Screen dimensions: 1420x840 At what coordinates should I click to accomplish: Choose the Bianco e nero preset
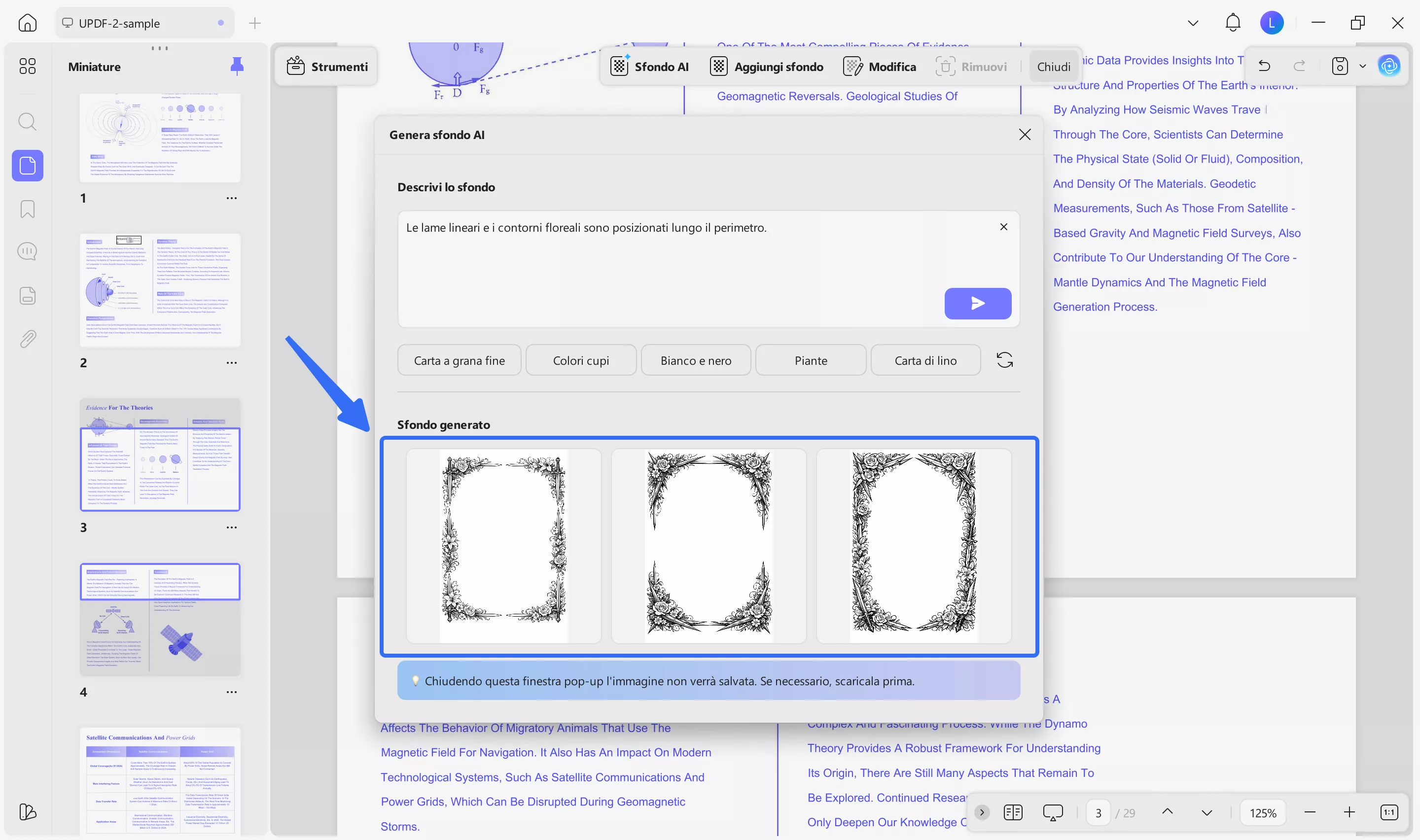[696, 360]
